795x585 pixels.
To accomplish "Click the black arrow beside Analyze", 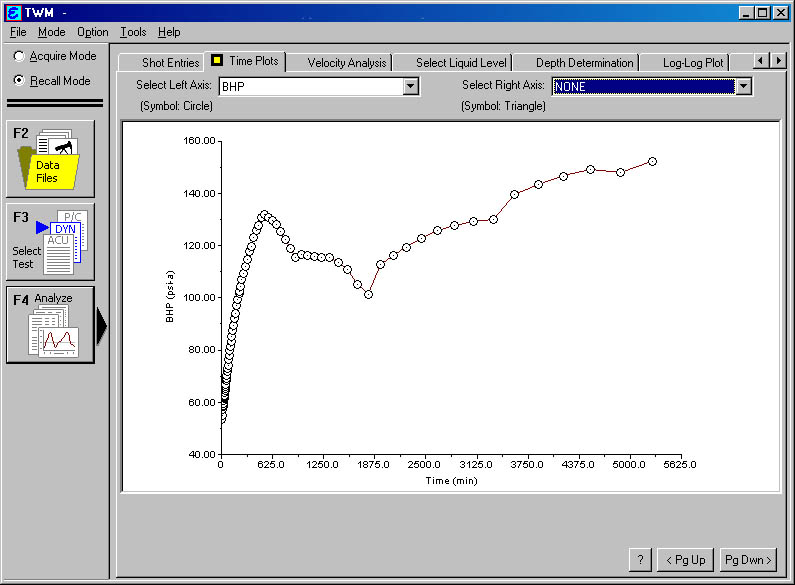I will click(x=102, y=325).
